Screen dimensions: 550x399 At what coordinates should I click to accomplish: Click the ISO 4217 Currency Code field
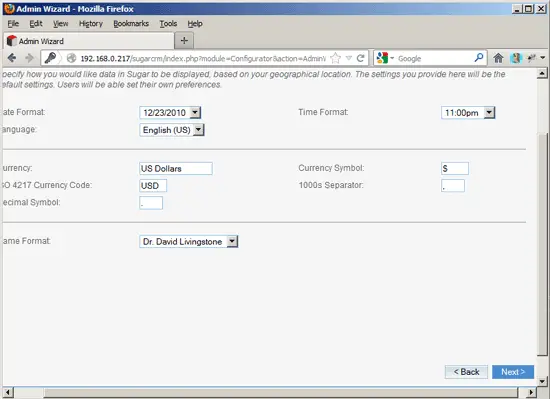click(x=153, y=185)
